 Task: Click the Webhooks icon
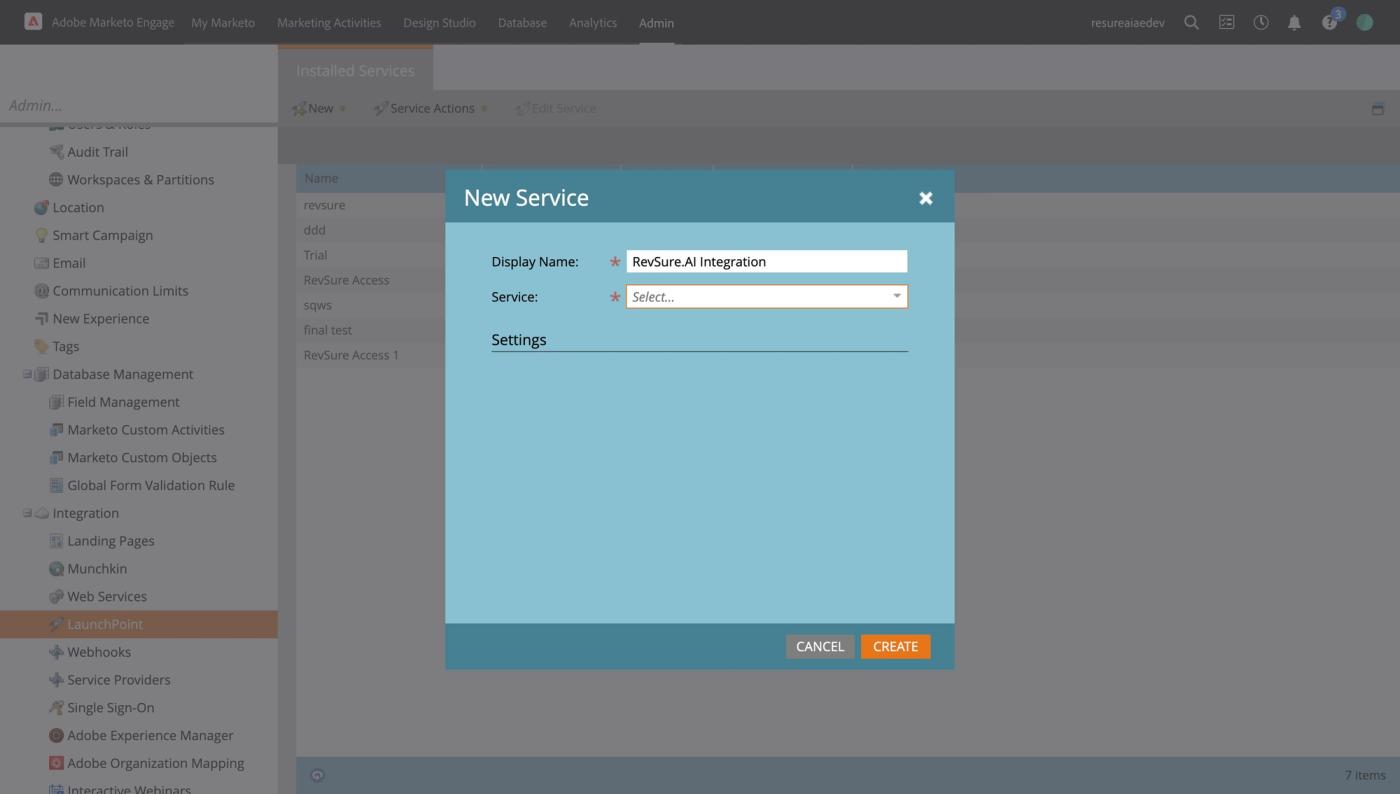pos(56,652)
